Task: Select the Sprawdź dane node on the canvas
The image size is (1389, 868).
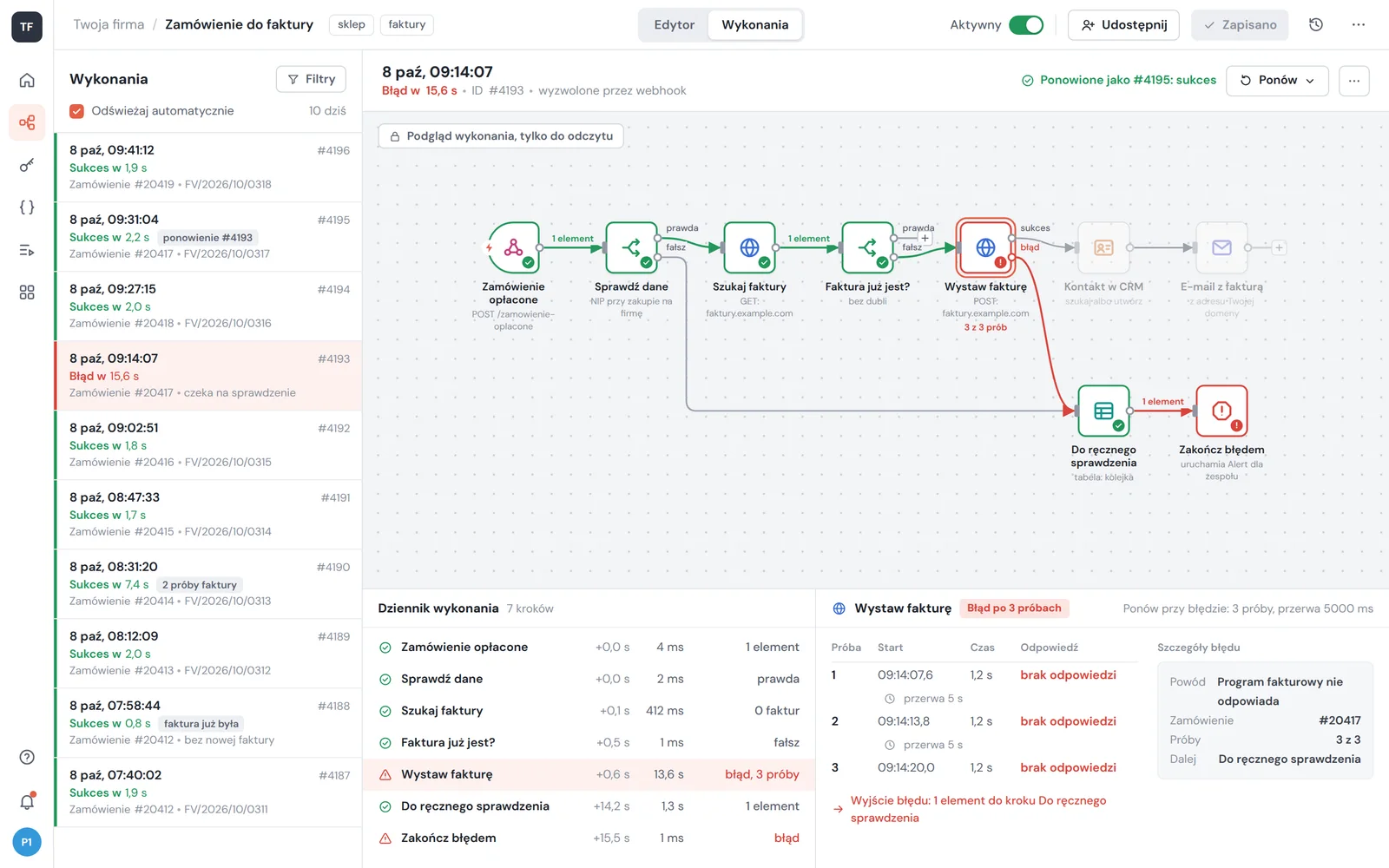Action: 631,247
